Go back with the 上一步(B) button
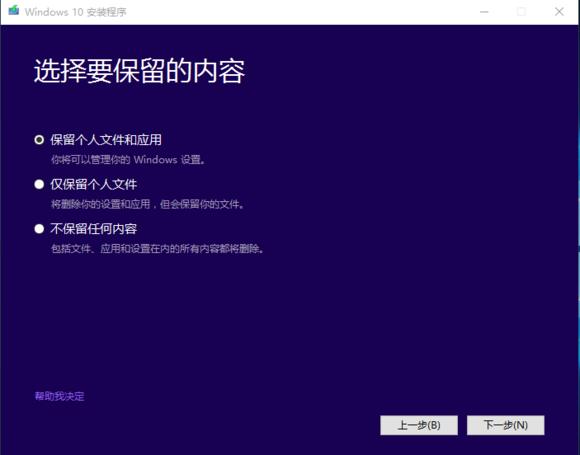The image size is (580, 455). pyautogui.click(x=419, y=425)
